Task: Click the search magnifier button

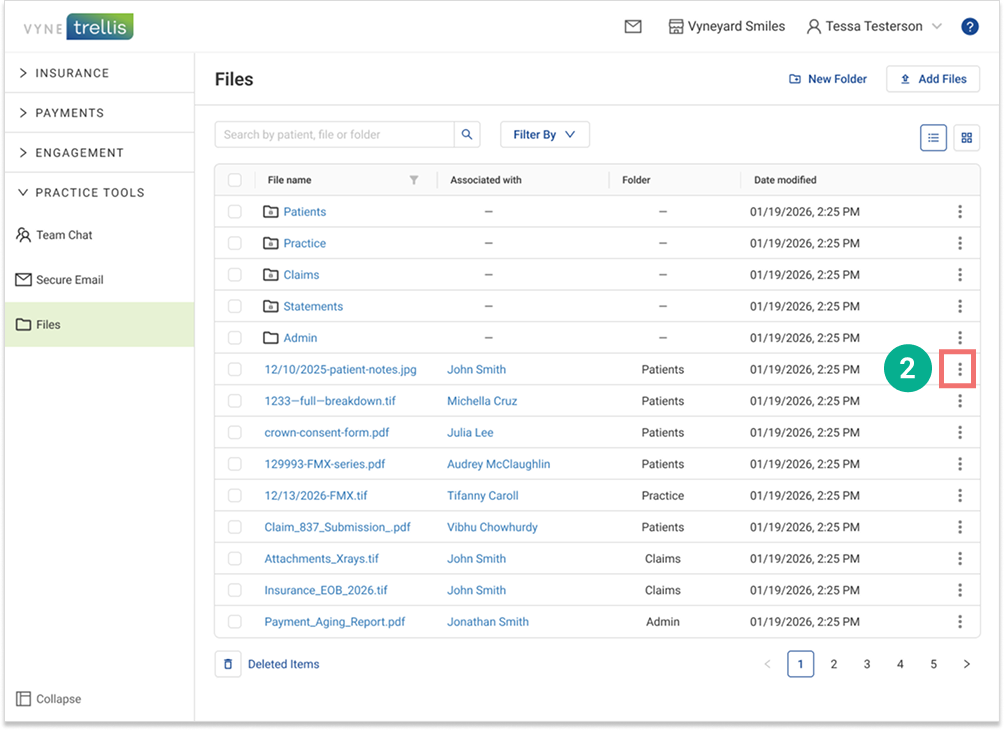Action: coord(467,135)
